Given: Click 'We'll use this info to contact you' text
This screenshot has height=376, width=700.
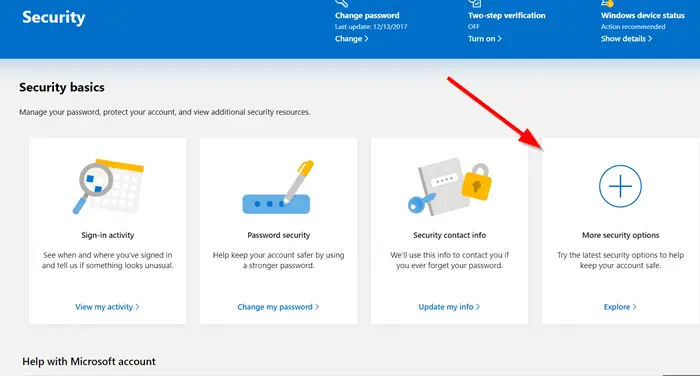Looking at the screenshot, I should (x=450, y=260).
